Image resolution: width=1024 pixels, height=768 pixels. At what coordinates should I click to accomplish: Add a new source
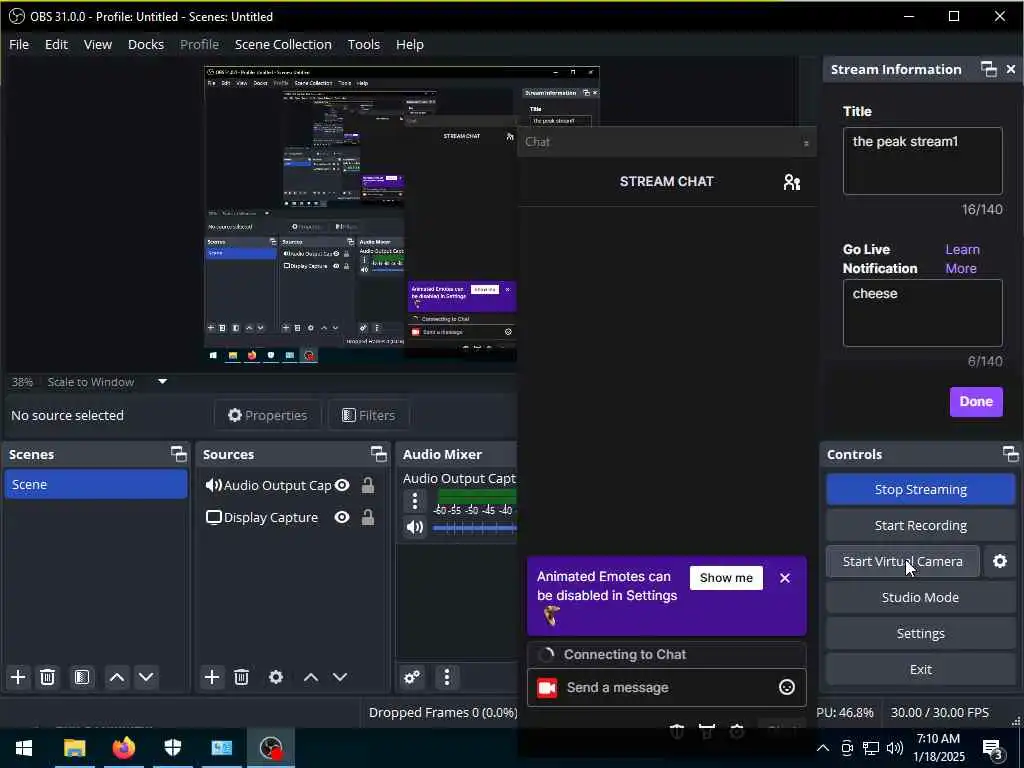(212, 677)
